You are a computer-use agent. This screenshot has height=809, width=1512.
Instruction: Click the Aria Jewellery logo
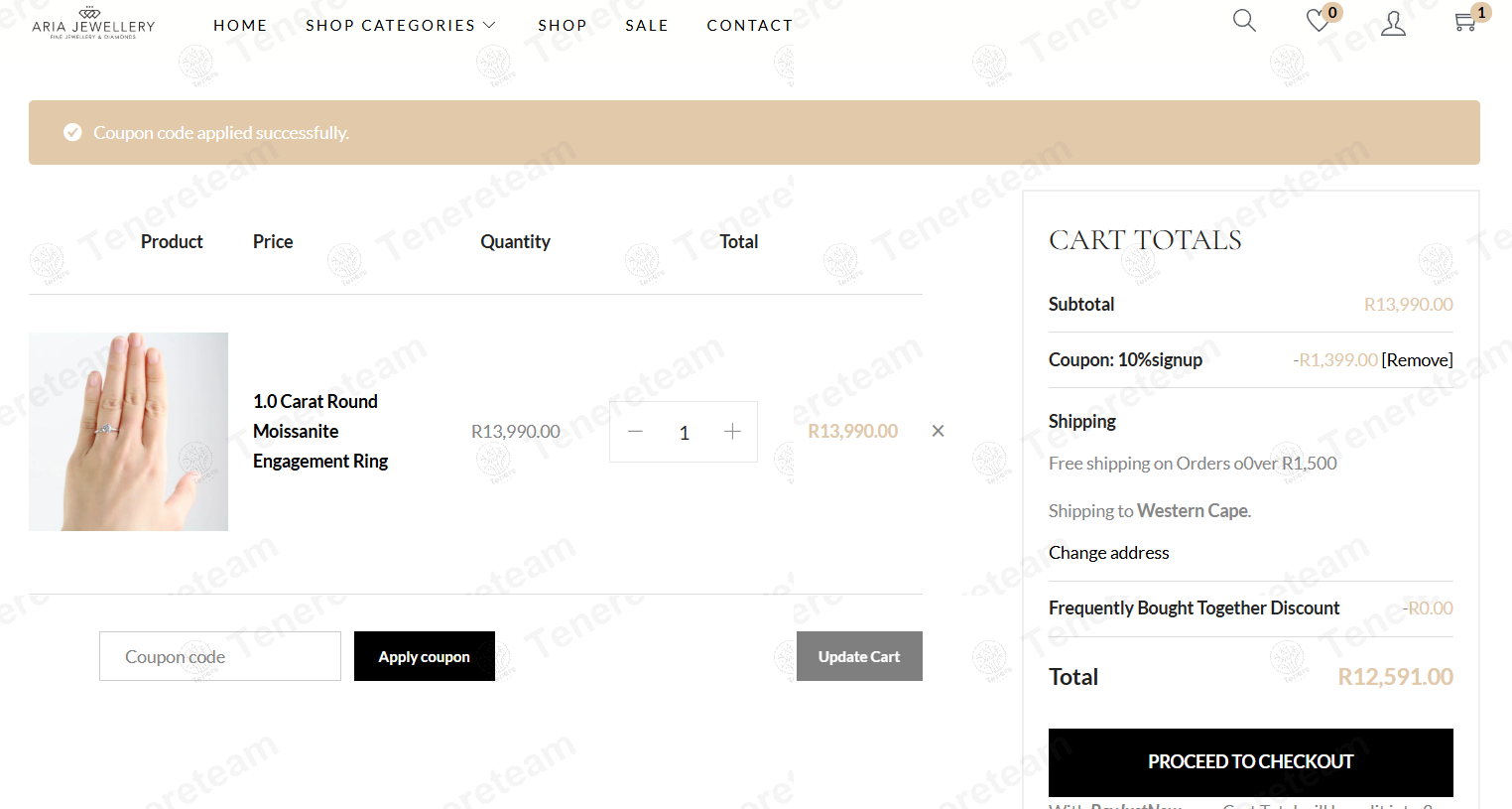click(93, 23)
